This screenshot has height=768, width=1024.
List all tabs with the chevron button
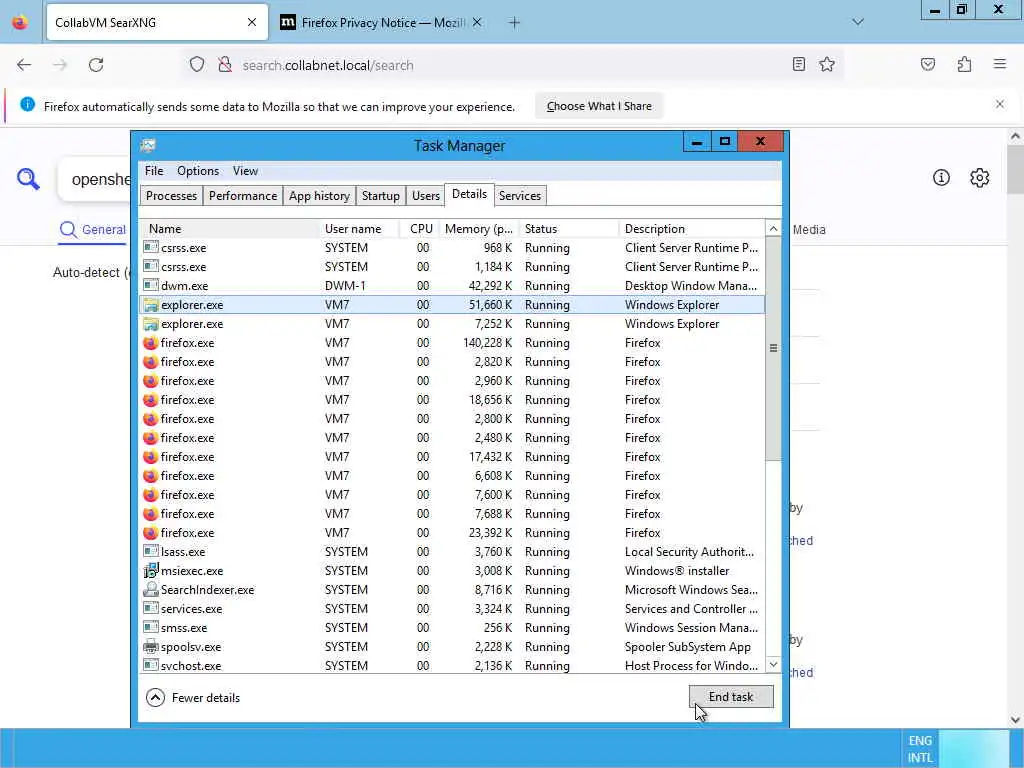coord(857,22)
